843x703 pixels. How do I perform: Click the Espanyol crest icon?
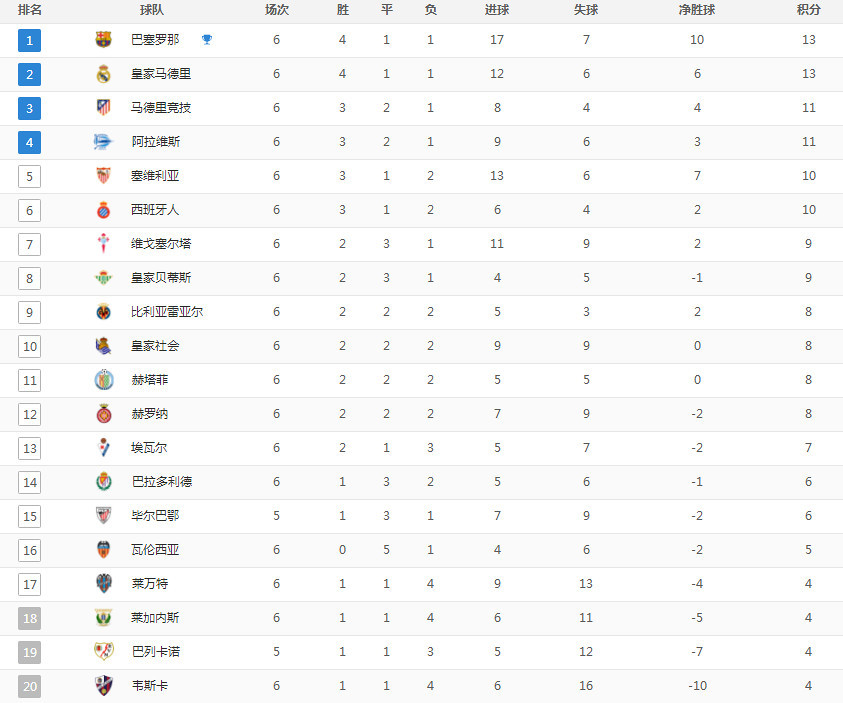coord(103,210)
